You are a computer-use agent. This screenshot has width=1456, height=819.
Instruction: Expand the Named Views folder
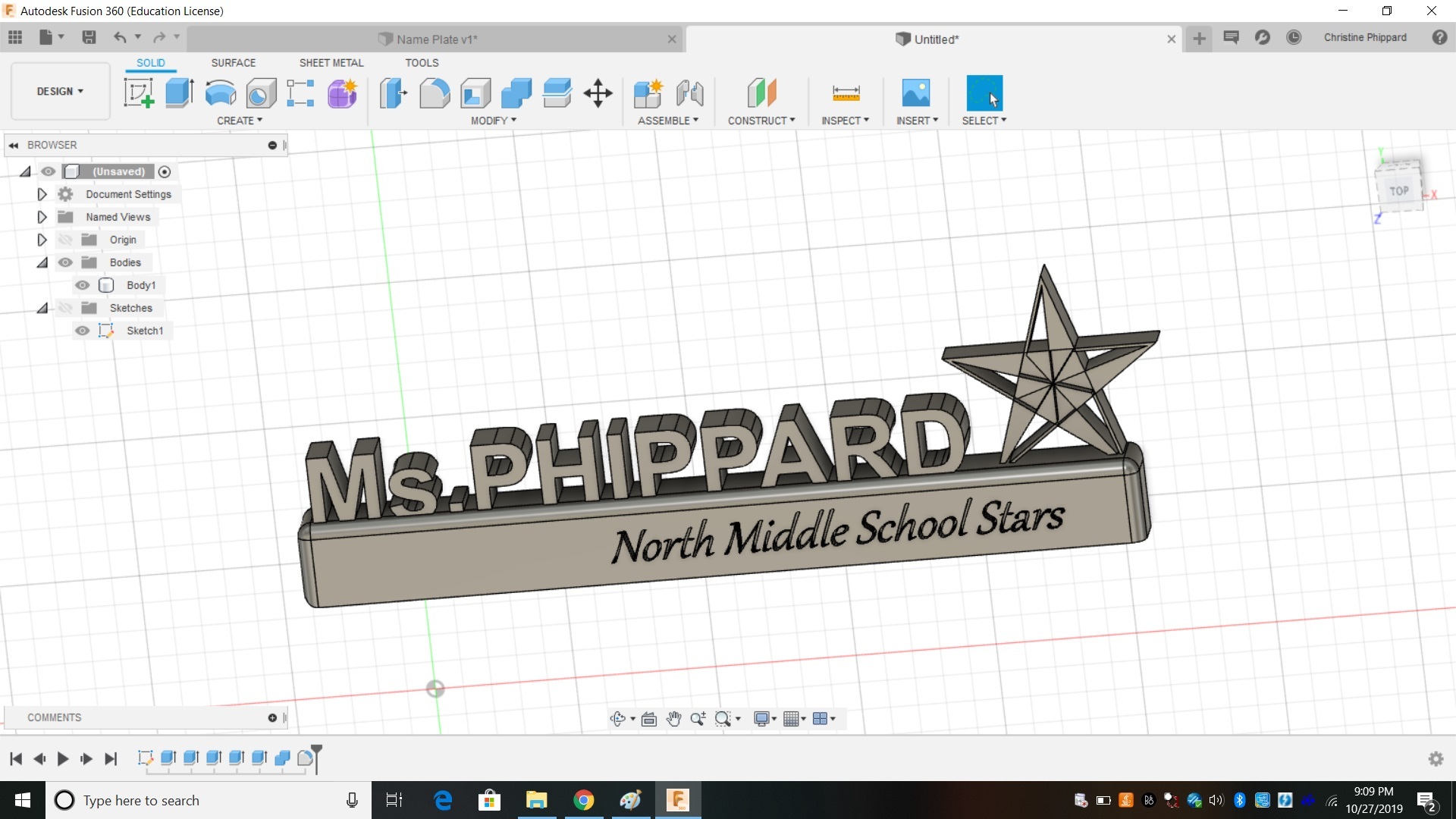(x=42, y=217)
